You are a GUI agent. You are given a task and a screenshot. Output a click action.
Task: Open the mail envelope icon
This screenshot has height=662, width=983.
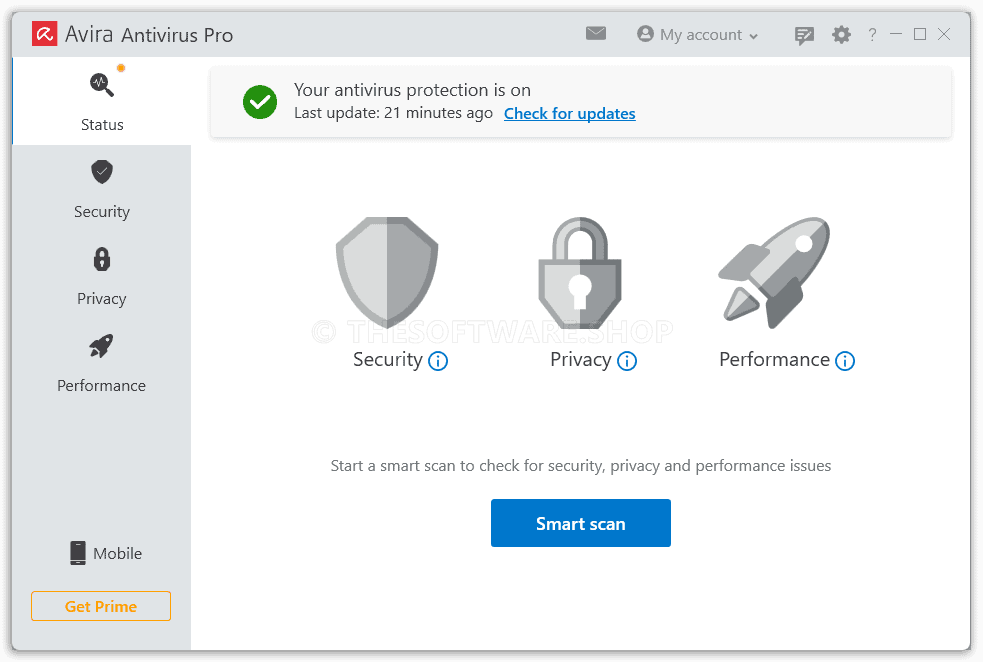click(596, 33)
